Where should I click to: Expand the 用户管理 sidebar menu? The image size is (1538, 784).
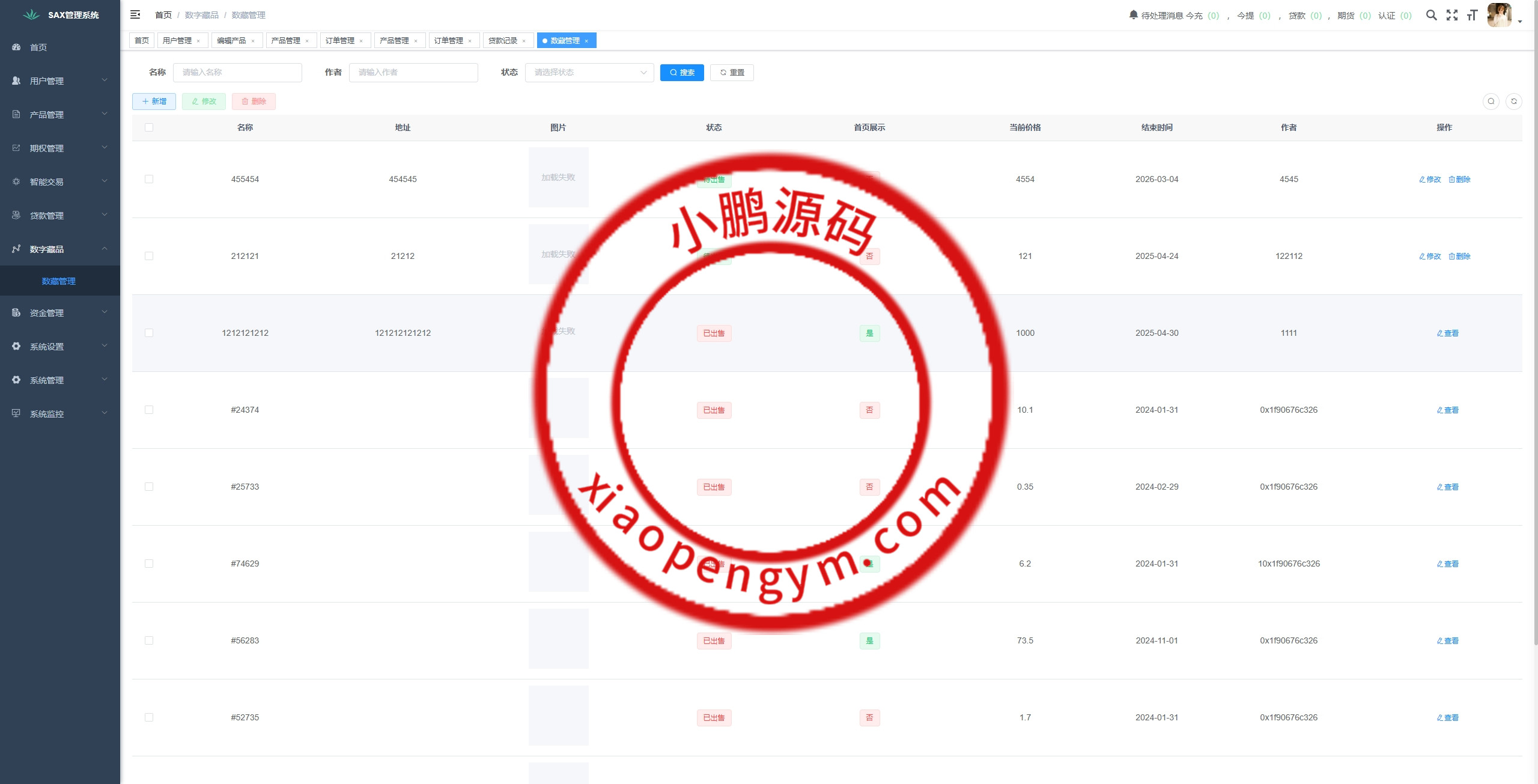coord(60,81)
